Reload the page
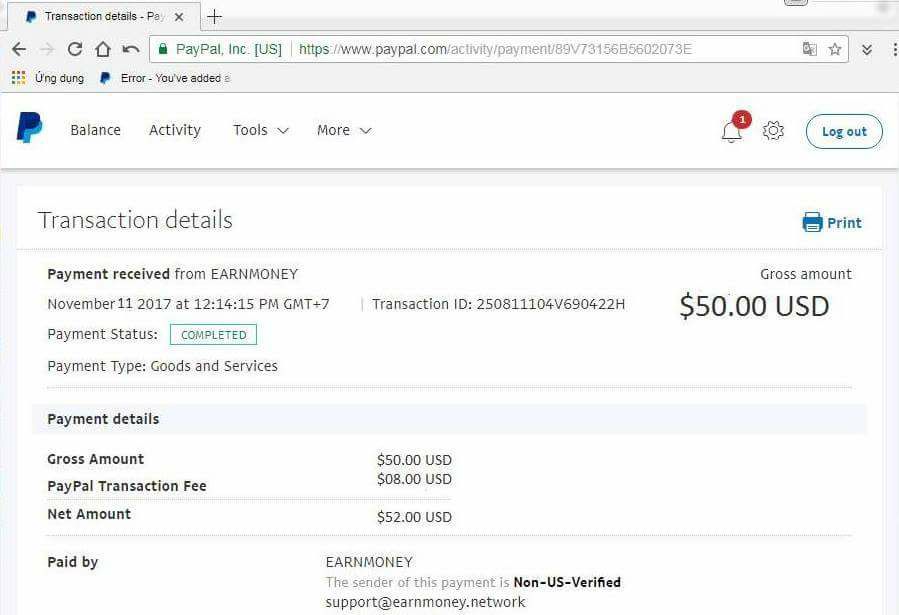 (x=74, y=49)
